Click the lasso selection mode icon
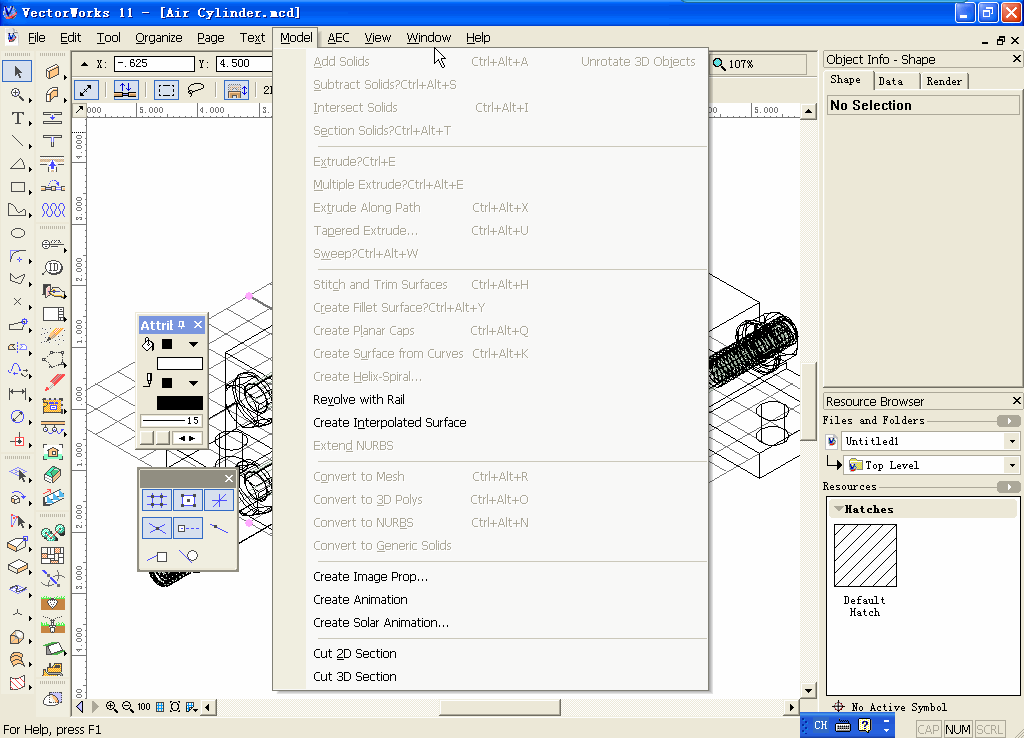 tap(195, 89)
